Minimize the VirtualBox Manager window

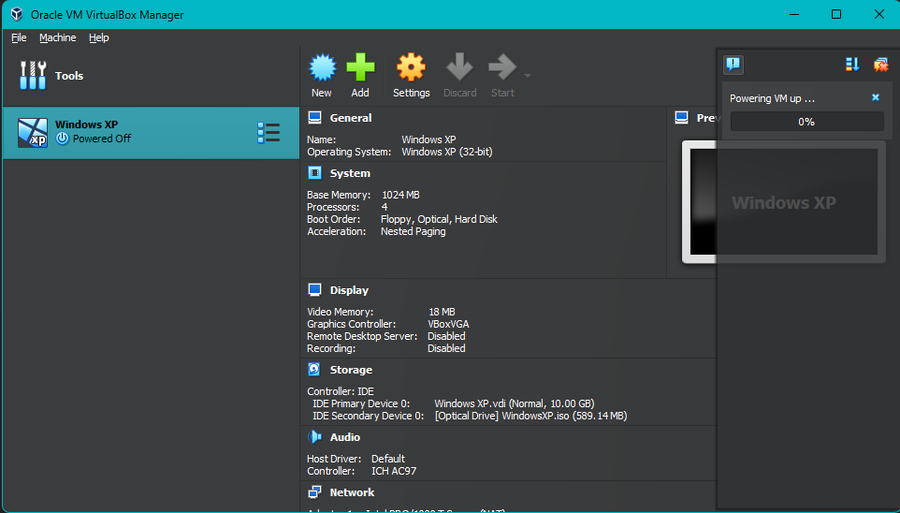click(794, 14)
